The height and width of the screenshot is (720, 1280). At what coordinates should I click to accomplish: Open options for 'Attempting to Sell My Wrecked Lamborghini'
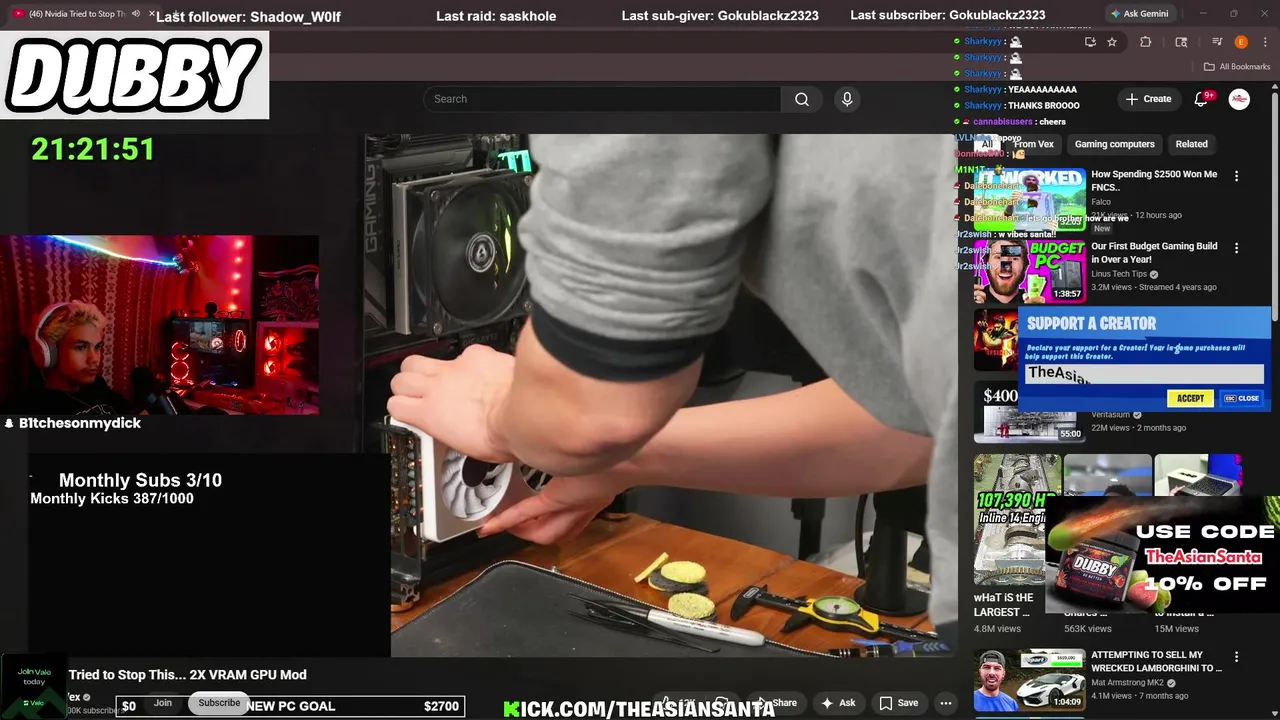[1236, 657]
